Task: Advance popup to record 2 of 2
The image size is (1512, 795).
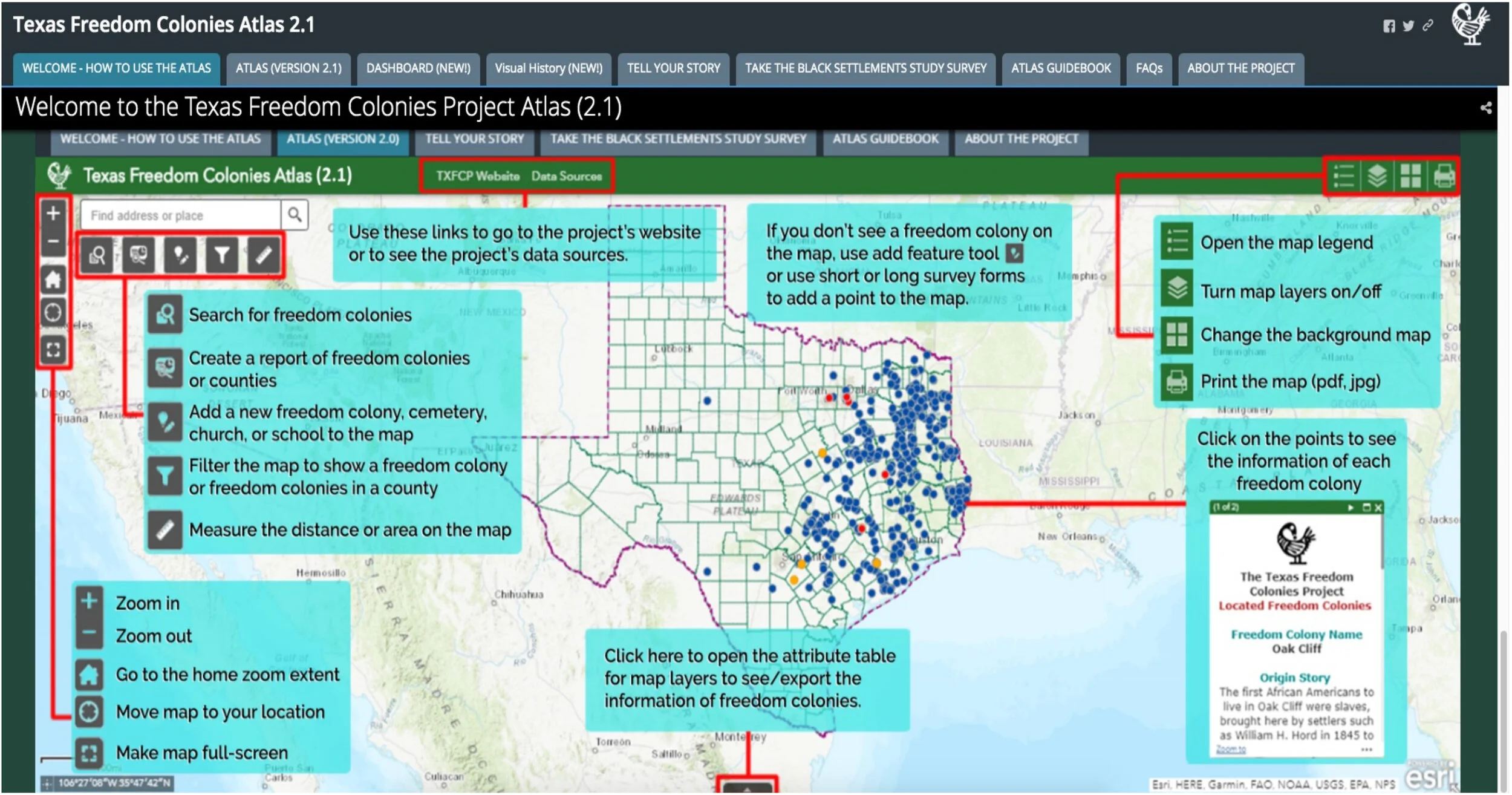Action: (x=1351, y=508)
